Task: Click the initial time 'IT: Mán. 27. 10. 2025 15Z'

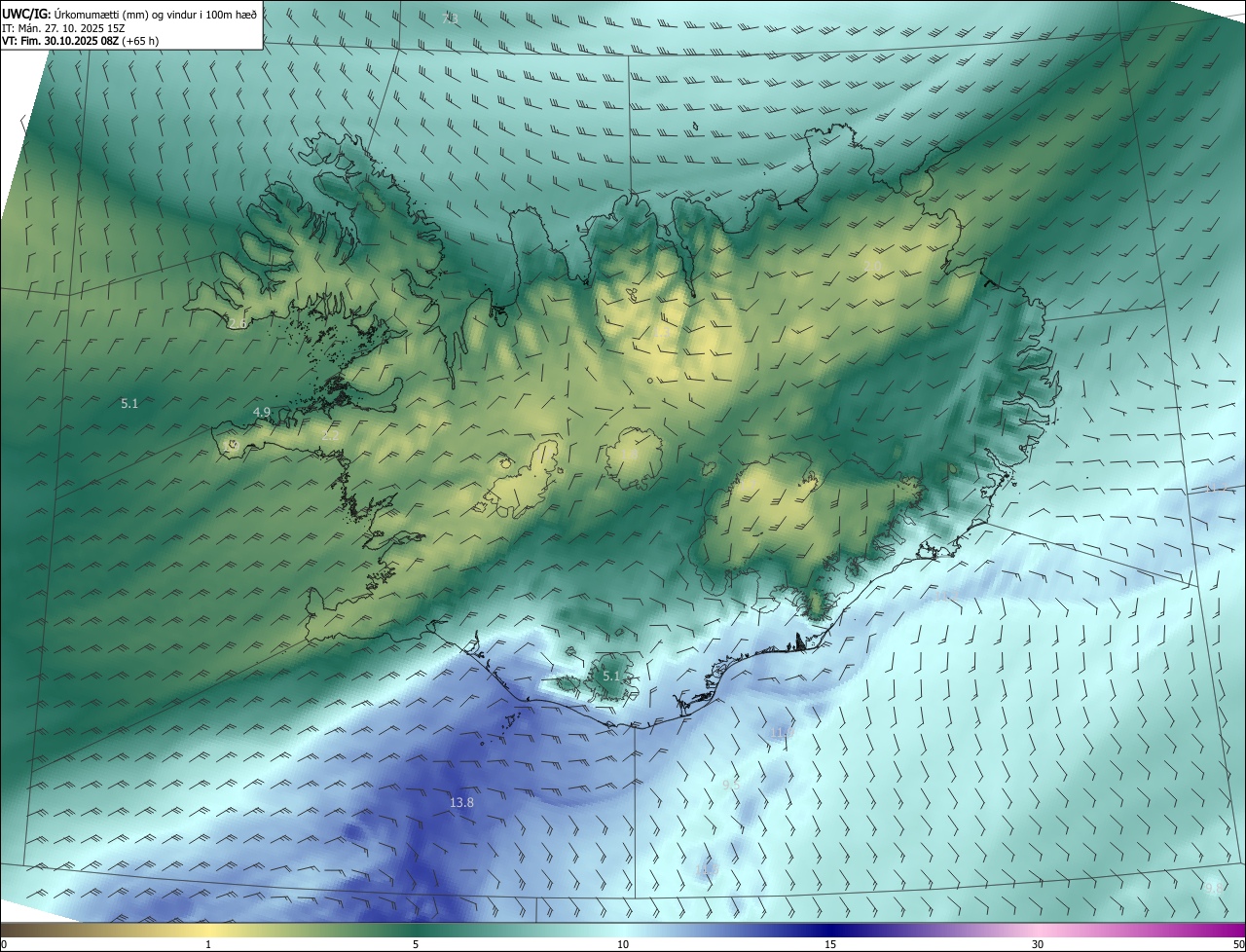Action: 63,28
